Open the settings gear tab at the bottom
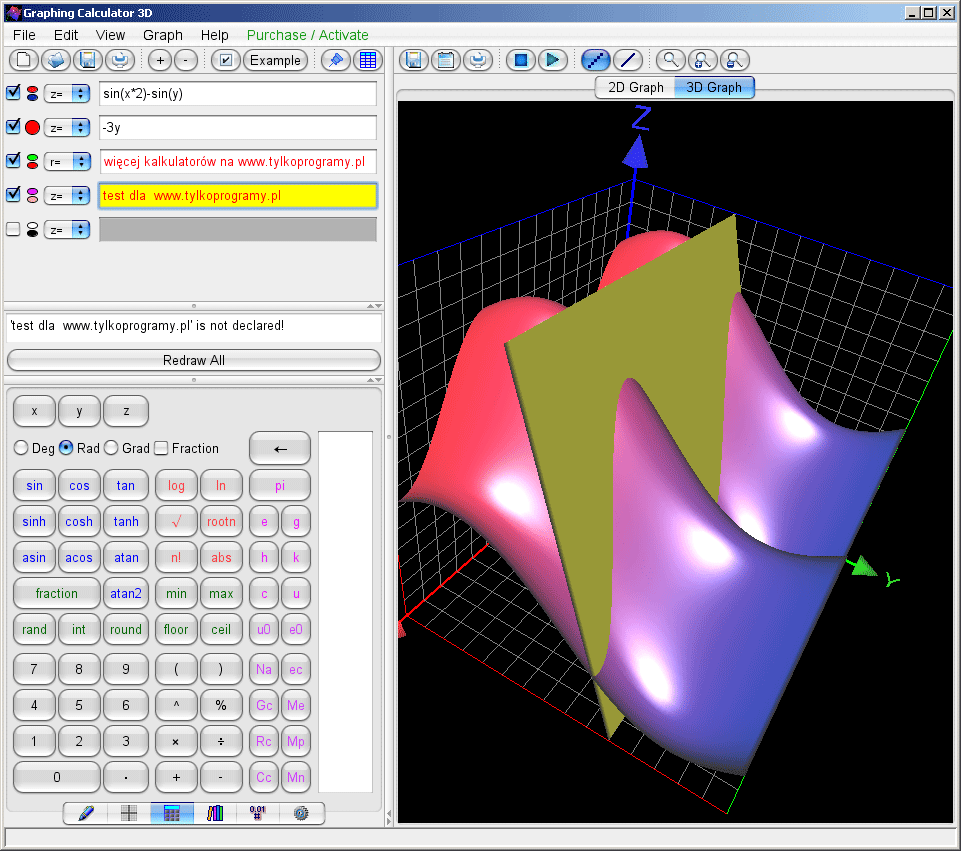The width and height of the screenshot is (961, 851). tap(301, 813)
